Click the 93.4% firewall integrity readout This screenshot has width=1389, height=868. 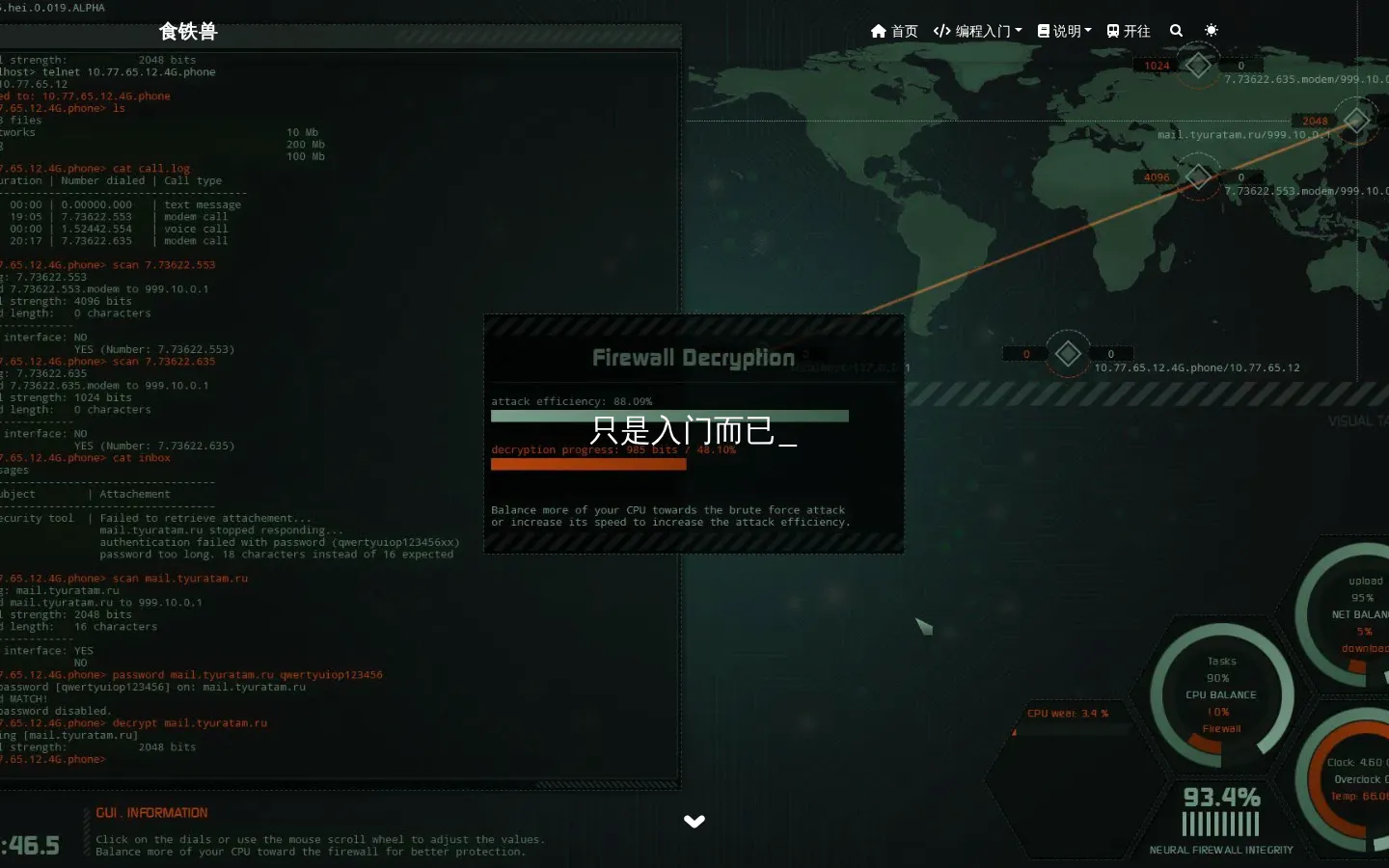click(1222, 798)
